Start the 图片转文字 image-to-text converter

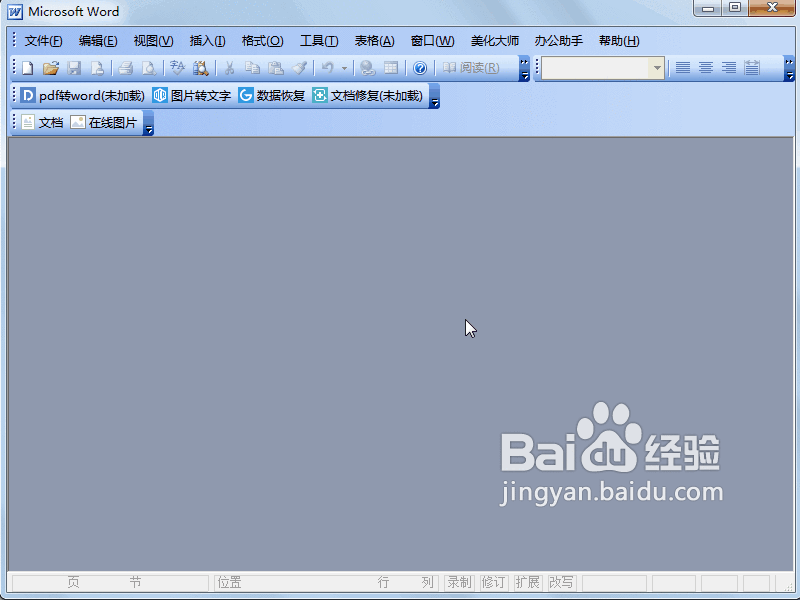tap(196, 96)
